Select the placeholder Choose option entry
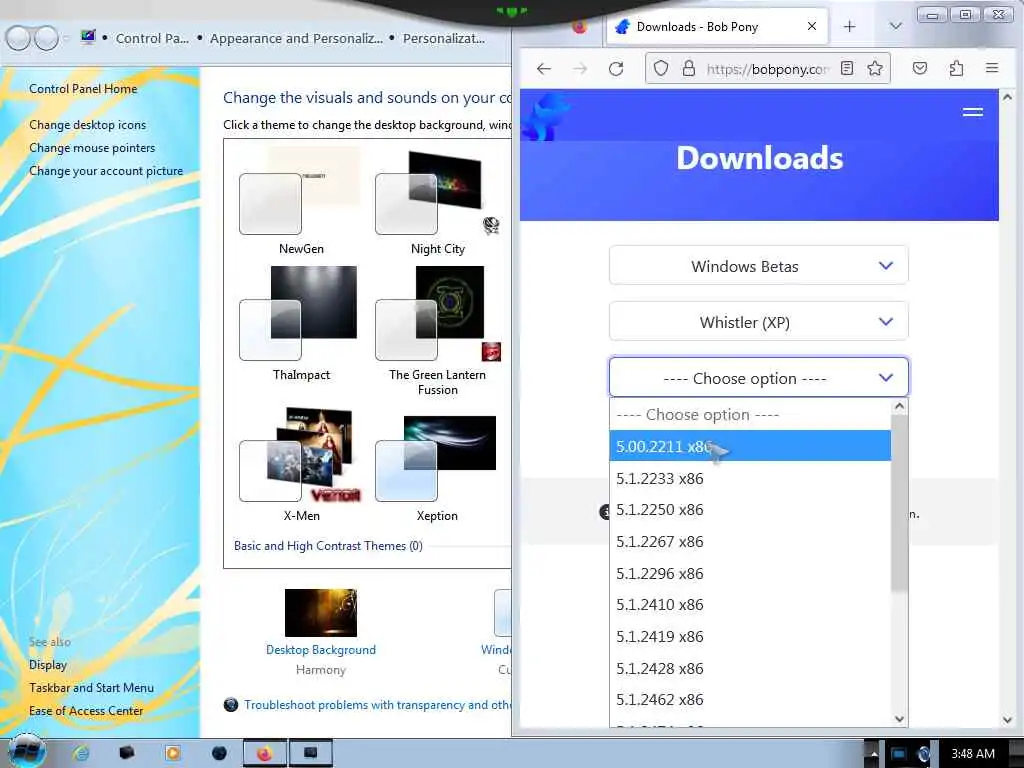1024x768 pixels. tap(750, 415)
